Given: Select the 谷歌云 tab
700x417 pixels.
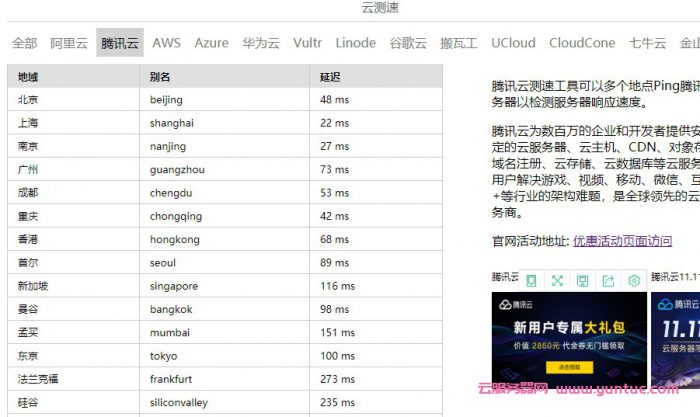Looking at the screenshot, I should (x=407, y=43).
